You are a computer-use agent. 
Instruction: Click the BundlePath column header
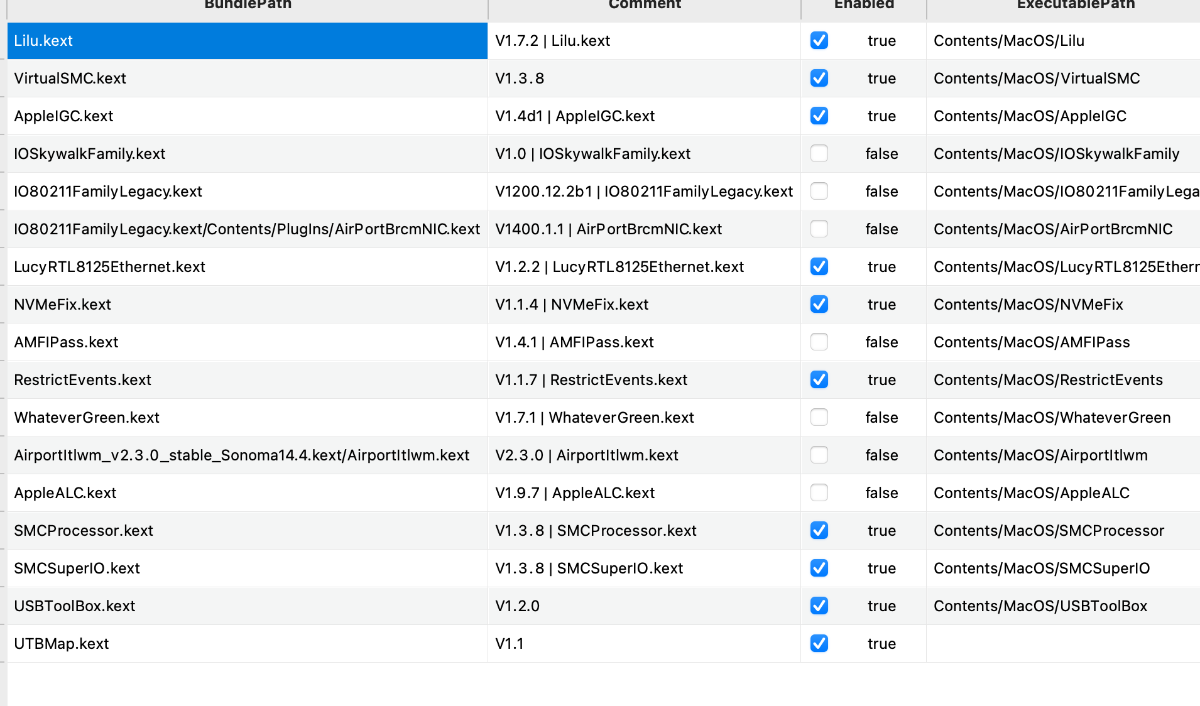(x=246, y=5)
